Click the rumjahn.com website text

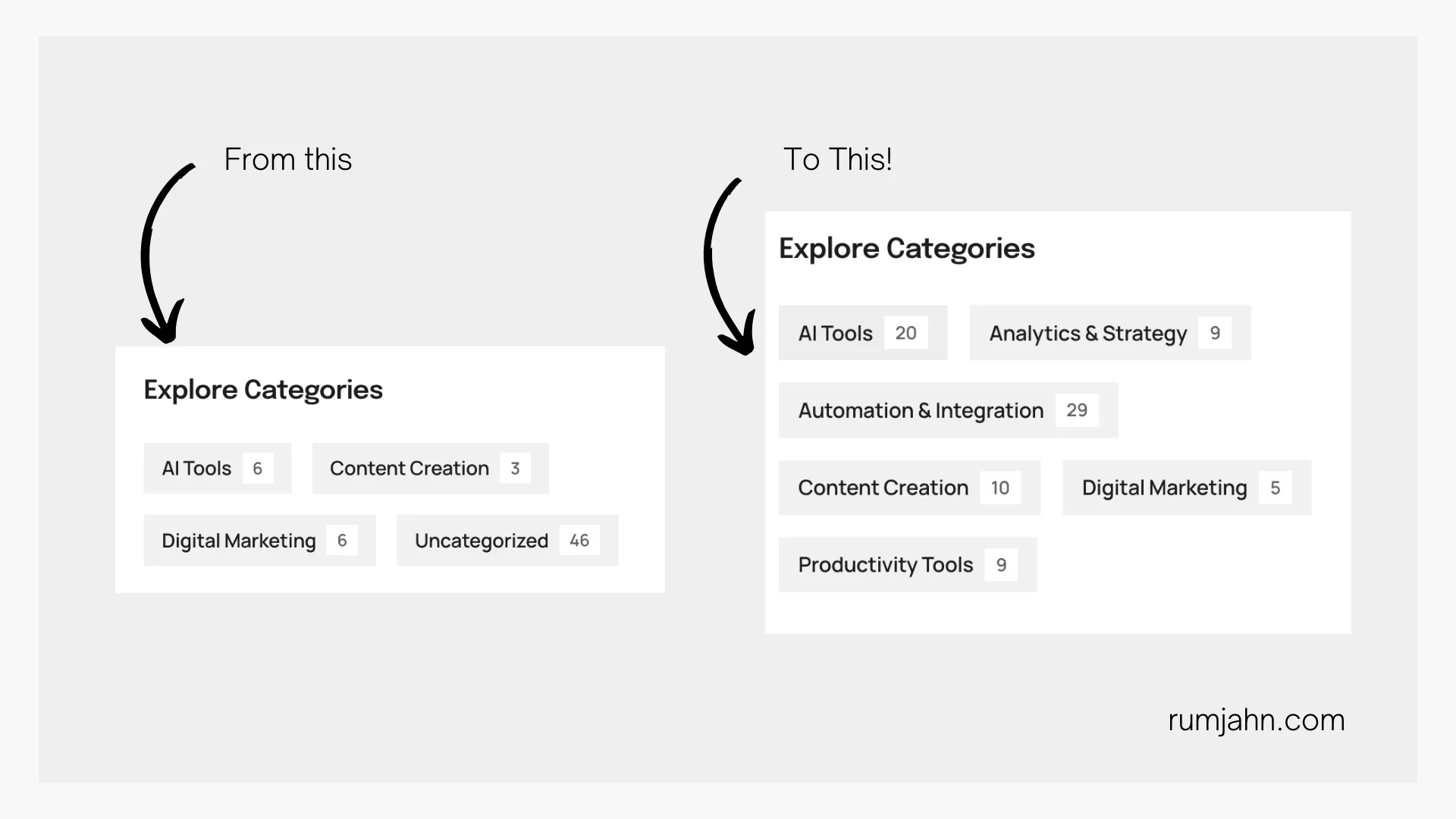click(x=1257, y=720)
